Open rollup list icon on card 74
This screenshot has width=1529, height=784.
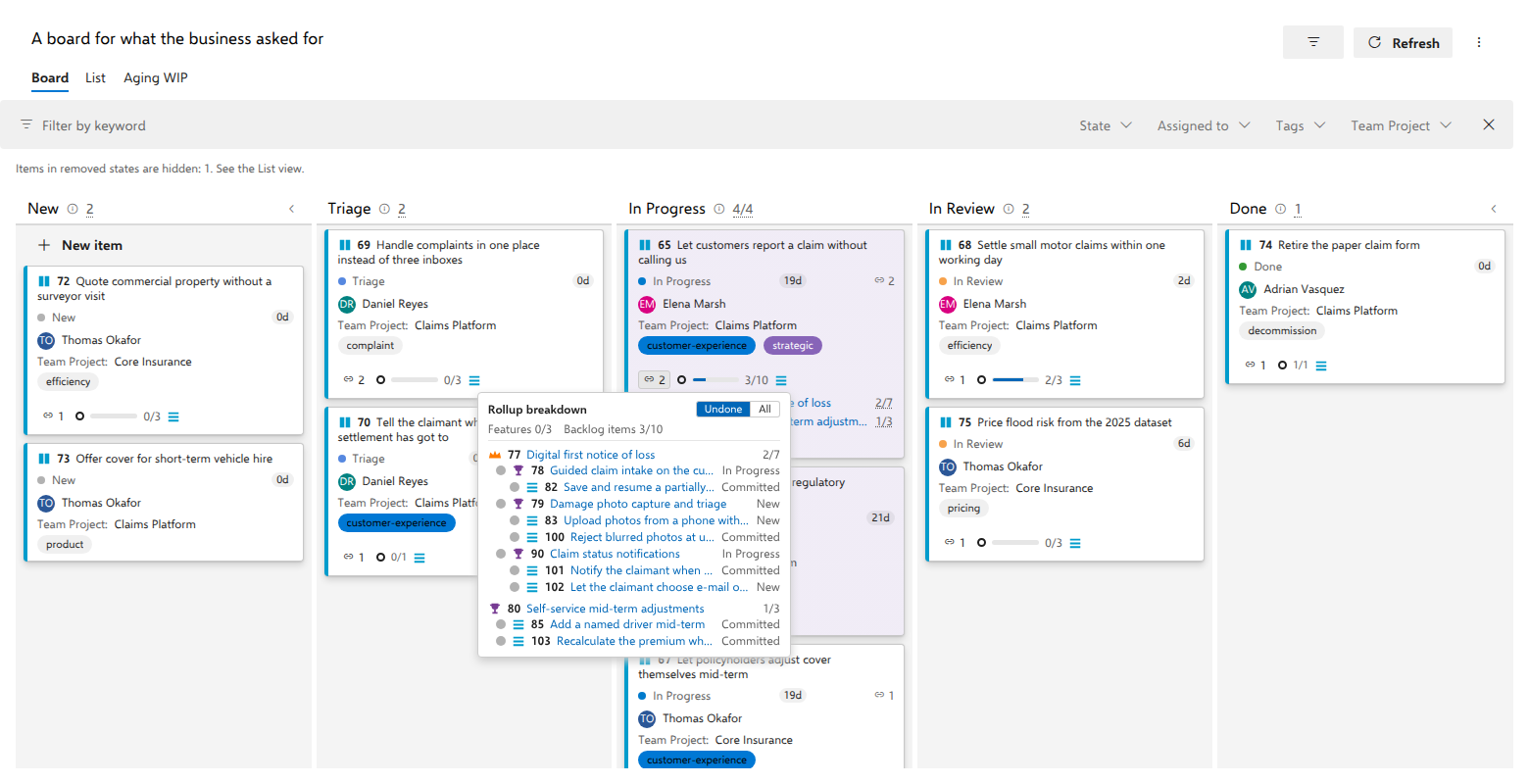(1321, 366)
